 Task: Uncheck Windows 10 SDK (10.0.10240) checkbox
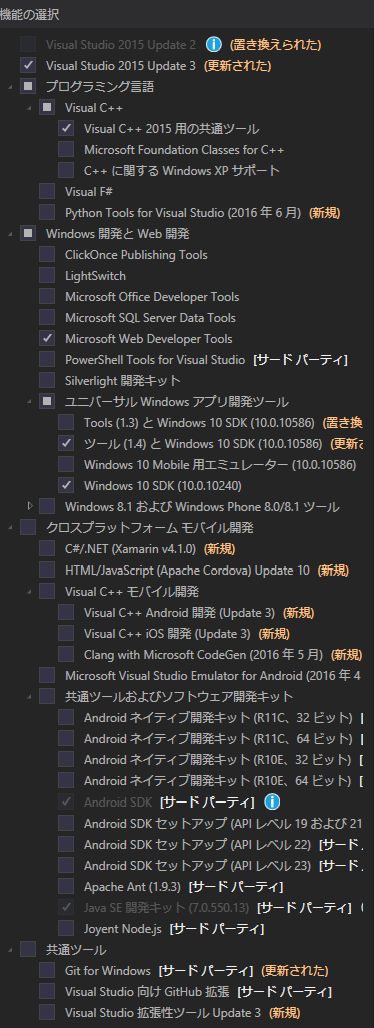pyautogui.click(x=66, y=485)
